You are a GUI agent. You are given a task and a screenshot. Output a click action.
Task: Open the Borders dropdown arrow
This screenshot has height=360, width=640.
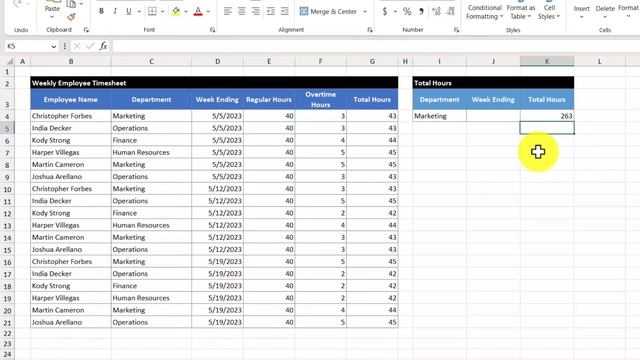pyautogui.click(x=162, y=12)
